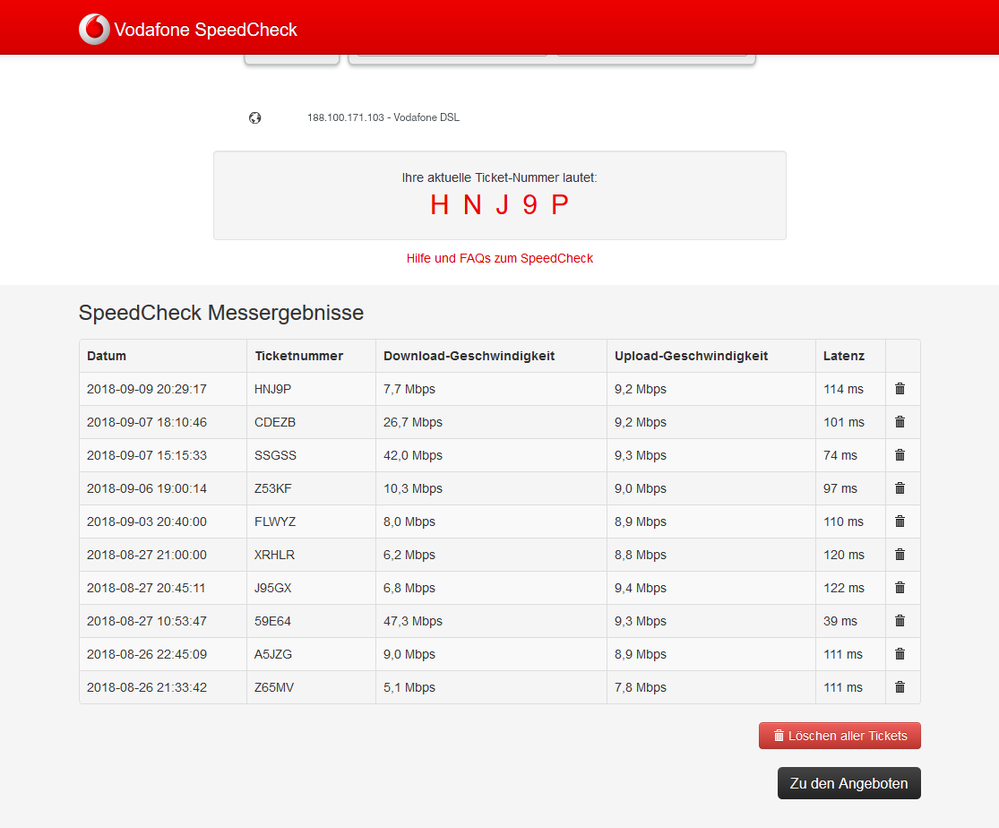This screenshot has height=828, width=999.
Task: Click the Vodafone logo icon
Action: [x=94, y=29]
